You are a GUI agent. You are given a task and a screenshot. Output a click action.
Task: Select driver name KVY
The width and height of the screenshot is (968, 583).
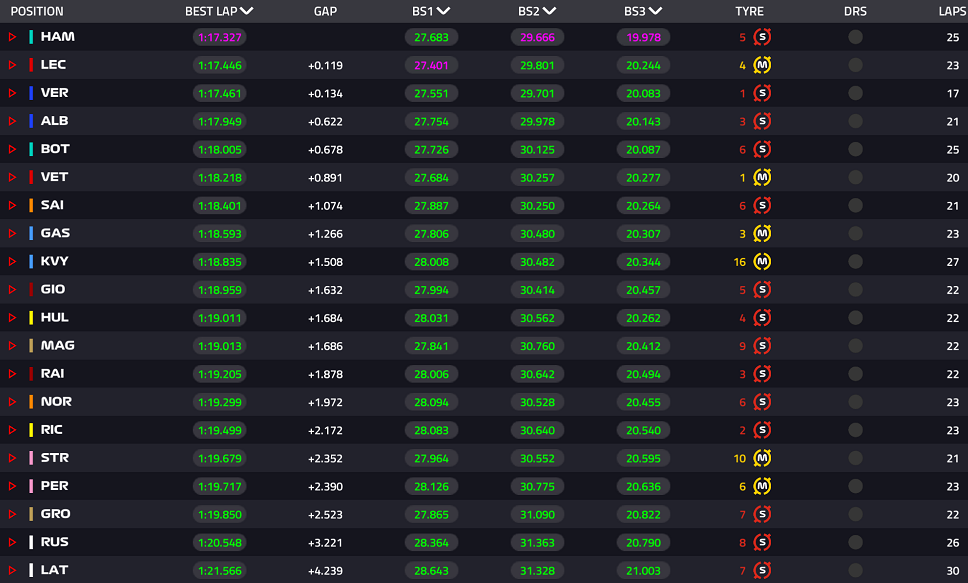pyautogui.click(x=54, y=261)
